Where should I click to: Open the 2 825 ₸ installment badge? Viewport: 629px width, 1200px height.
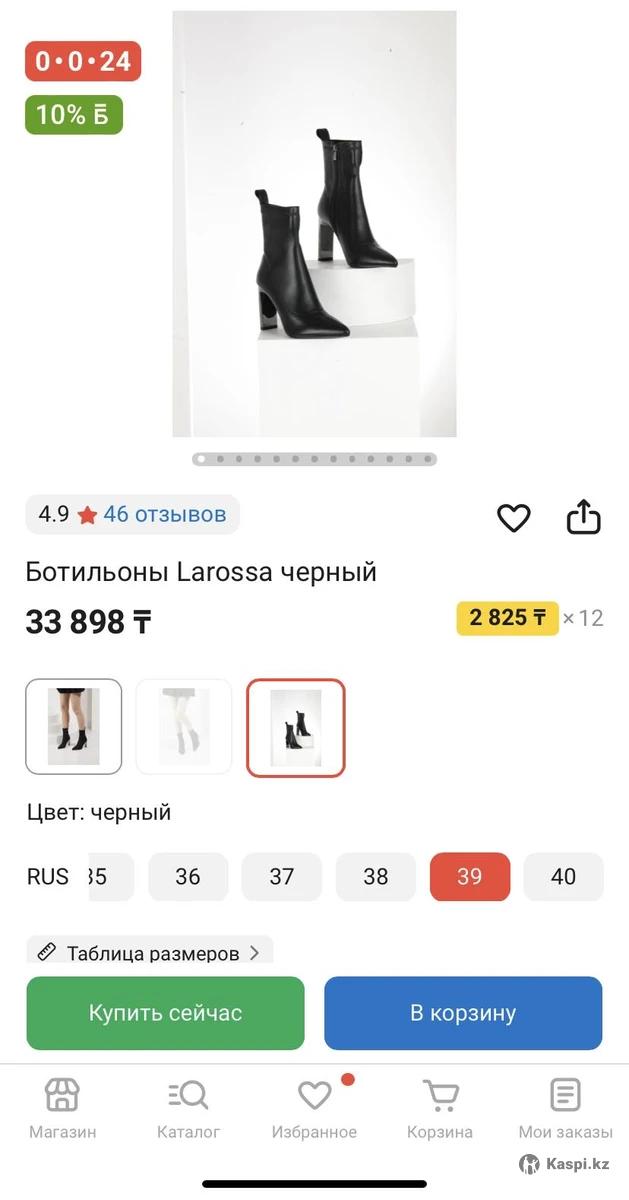507,618
